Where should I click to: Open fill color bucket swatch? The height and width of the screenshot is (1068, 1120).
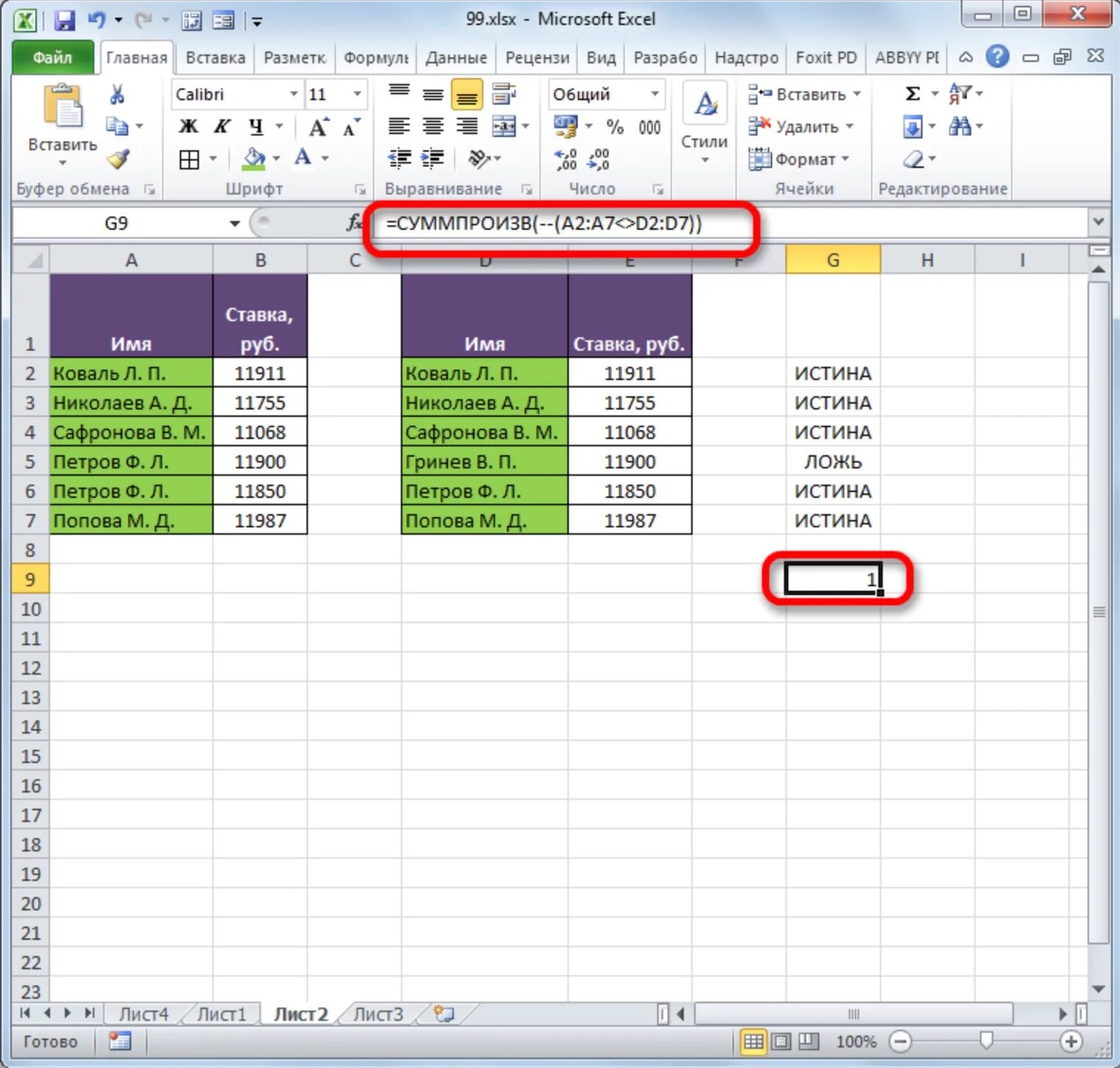click(253, 158)
